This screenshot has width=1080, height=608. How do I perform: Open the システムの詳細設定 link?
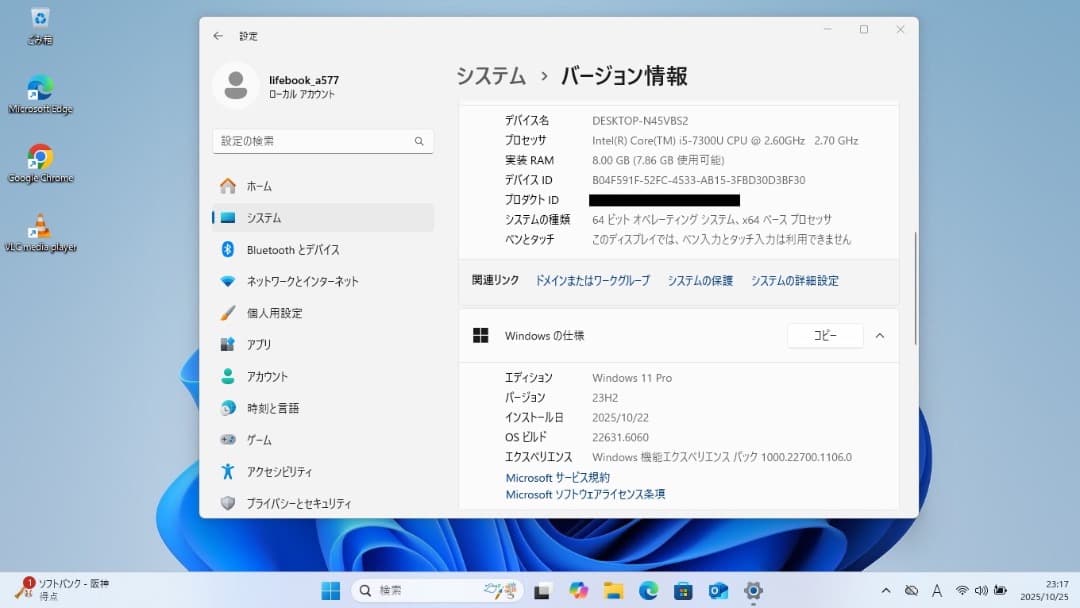tap(793, 281)
